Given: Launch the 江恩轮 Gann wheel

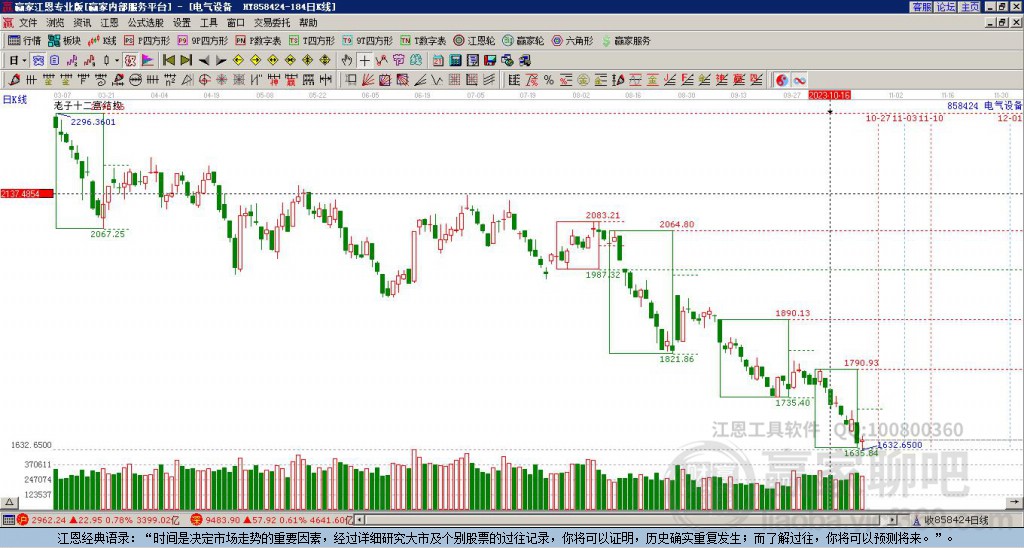Looking at the screenshot, I should (474, 40).
